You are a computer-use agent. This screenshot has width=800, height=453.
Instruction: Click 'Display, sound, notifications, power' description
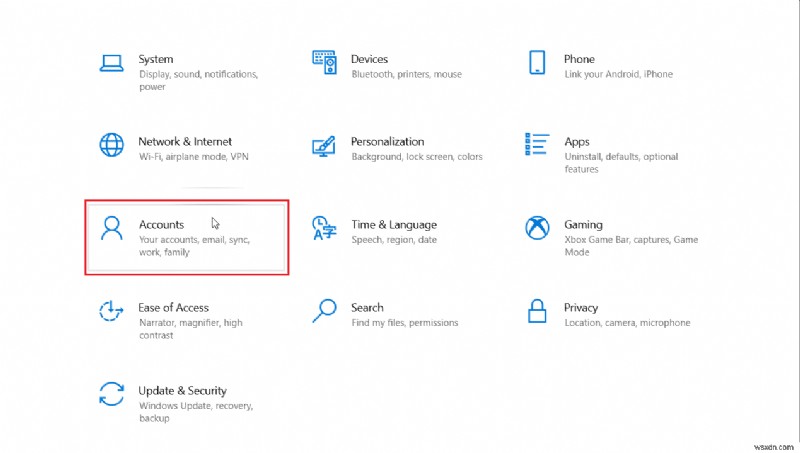pyautogui.click(x=198, y=81)
